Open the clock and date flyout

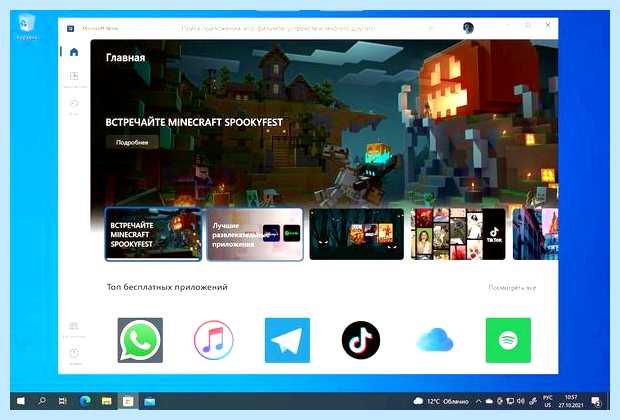point(571,401)
